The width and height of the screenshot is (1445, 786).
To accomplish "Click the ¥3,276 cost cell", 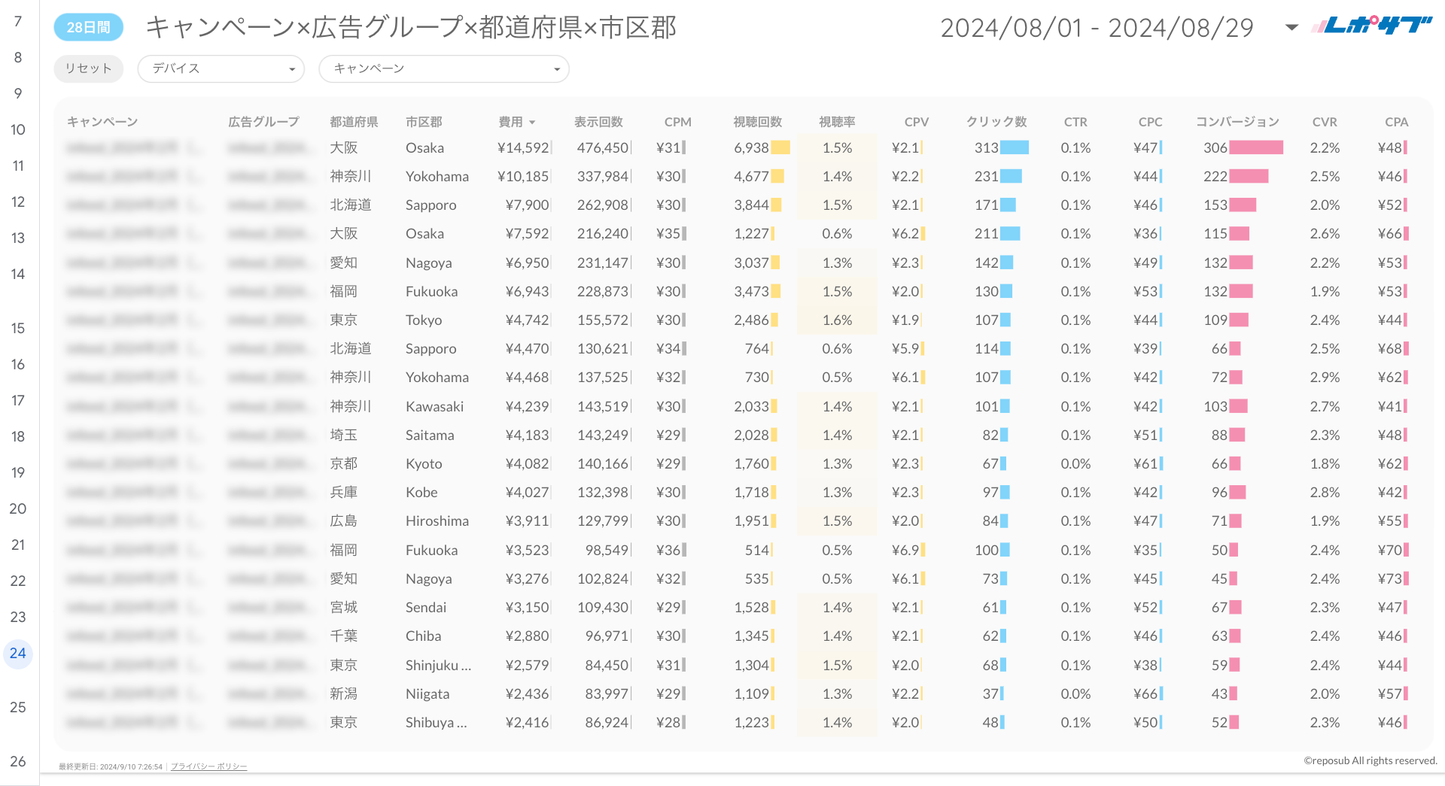I will pyautogui.click(x=527, y=579).
